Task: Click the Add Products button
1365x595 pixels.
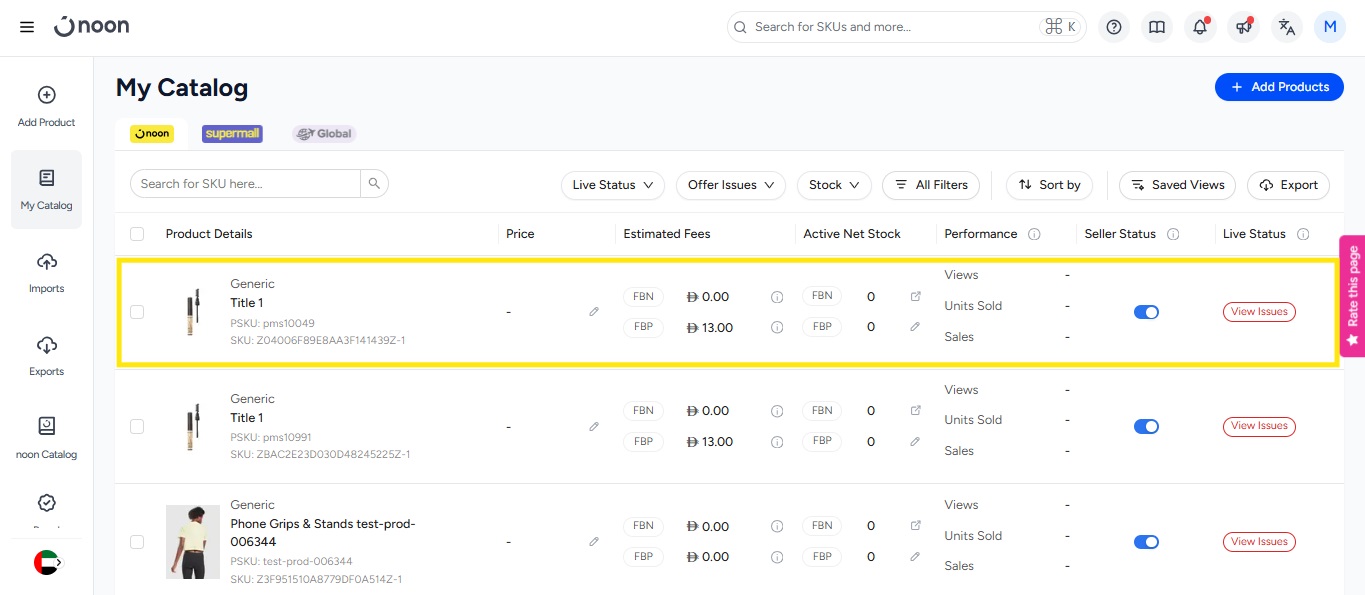Action: 1279,87
